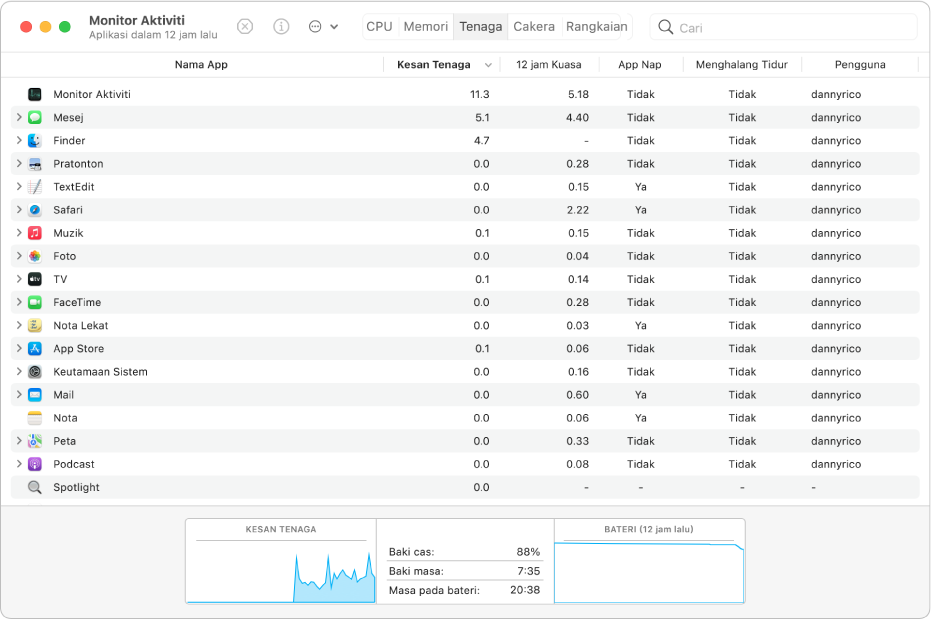931x620 pixels.
Task: Click Safari's 2.22 power value
Action: click(578, 210)
